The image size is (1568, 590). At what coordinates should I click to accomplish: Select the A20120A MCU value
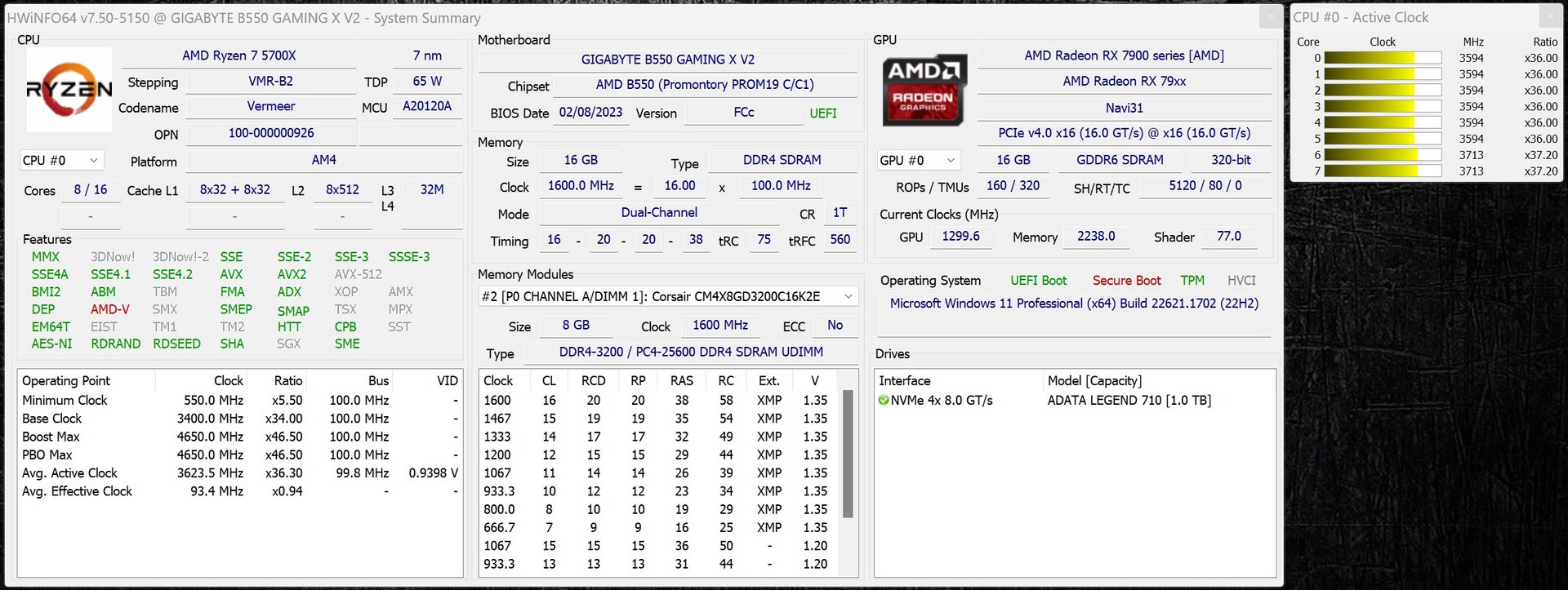click(x=427, y=106)
